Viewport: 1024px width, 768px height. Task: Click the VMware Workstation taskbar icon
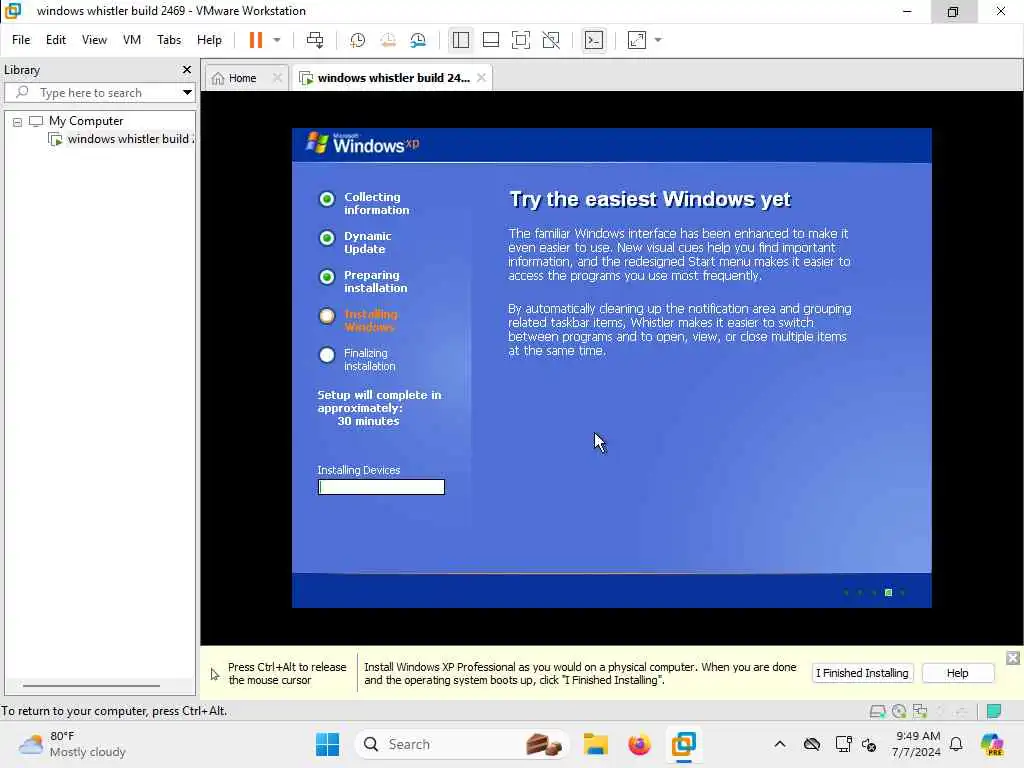(x=683, y=744)
